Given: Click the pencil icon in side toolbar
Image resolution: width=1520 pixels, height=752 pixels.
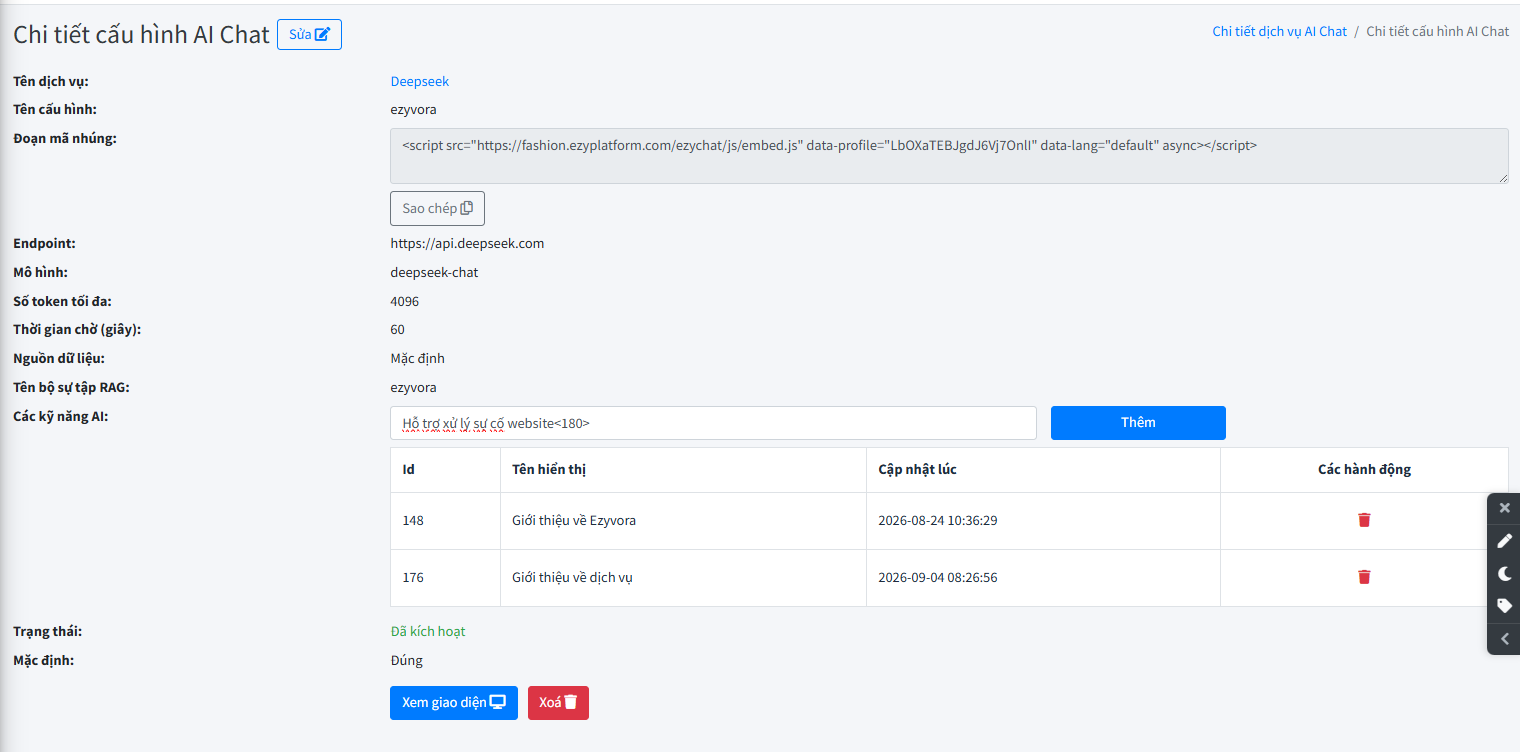Looking at the screenshot, I should (1504, 541).
